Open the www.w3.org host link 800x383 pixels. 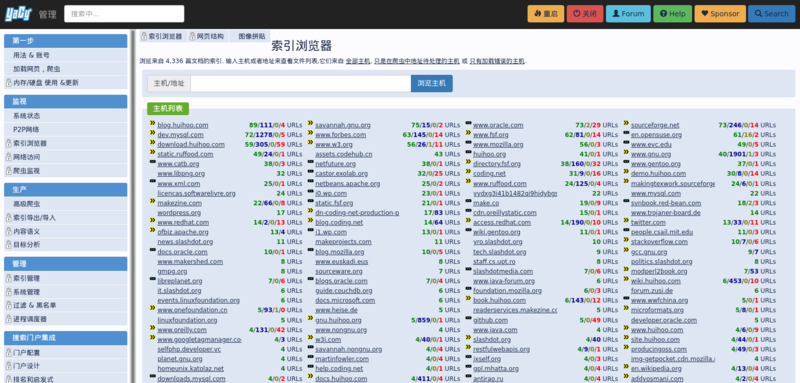point(334,144)
